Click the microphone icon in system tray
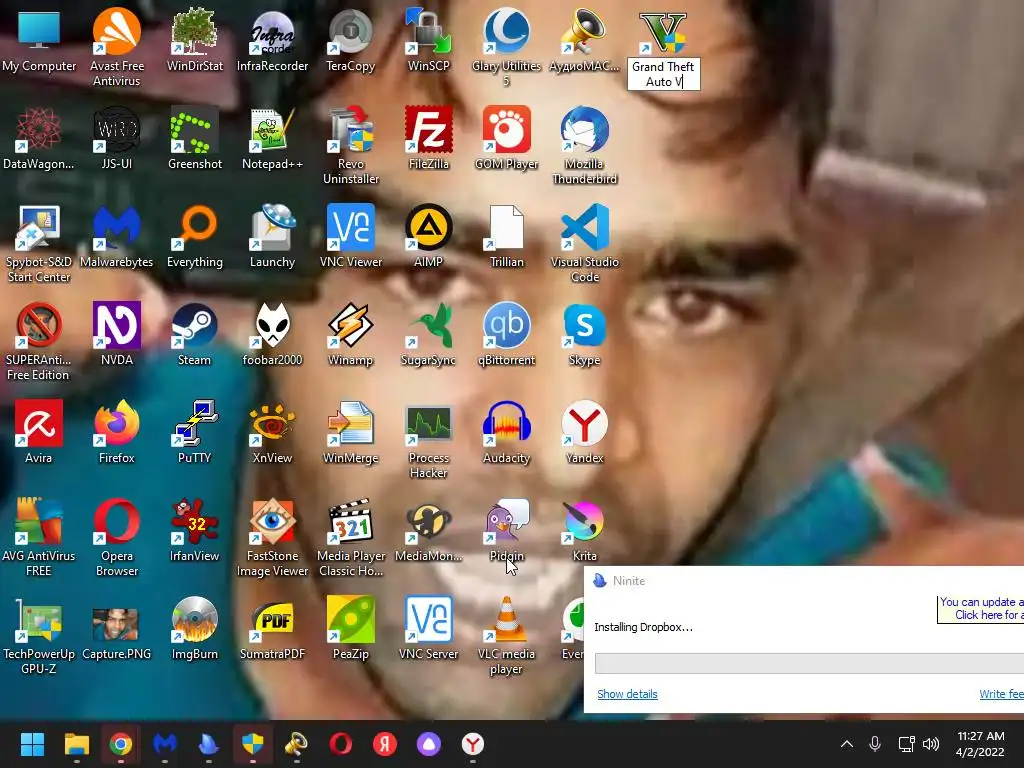Viewport: 1024px width, 768px height. pyautogui.click(x=875, y=744)
